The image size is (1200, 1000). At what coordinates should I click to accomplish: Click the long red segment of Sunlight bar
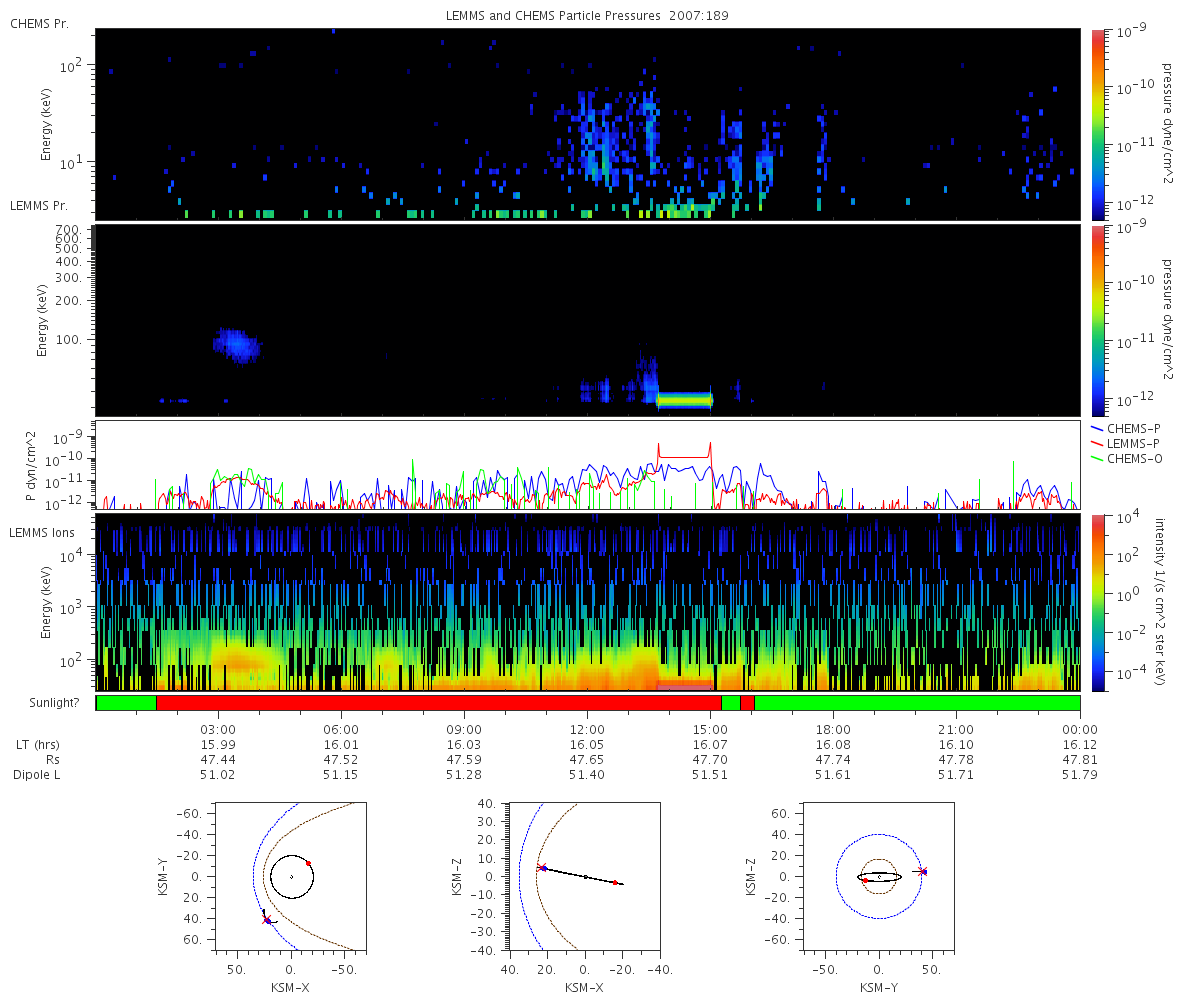439,703
